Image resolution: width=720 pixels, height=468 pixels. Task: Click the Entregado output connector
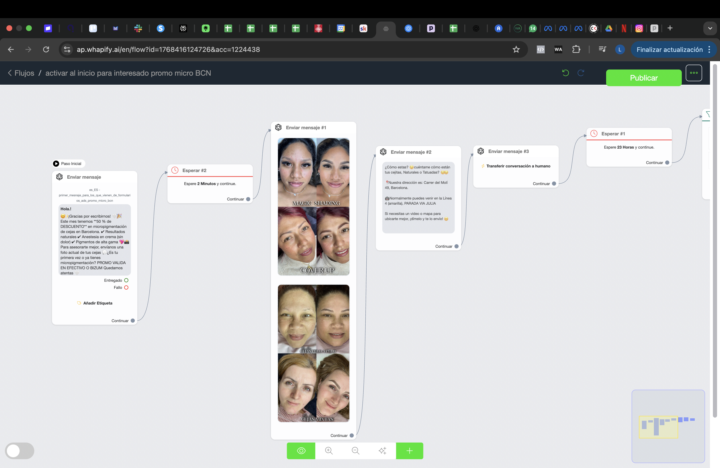pos(126,280)
